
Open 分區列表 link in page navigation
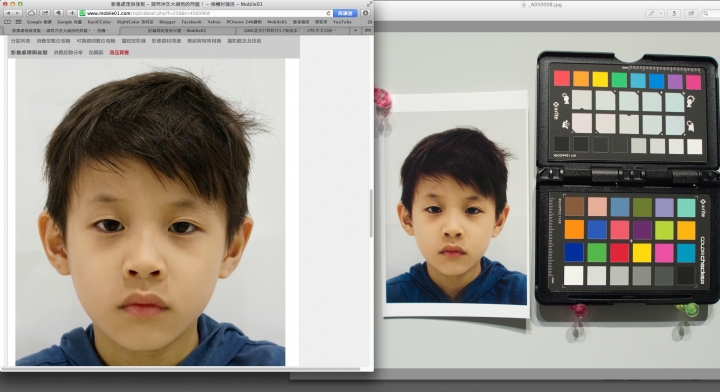[x=20, y=41]
